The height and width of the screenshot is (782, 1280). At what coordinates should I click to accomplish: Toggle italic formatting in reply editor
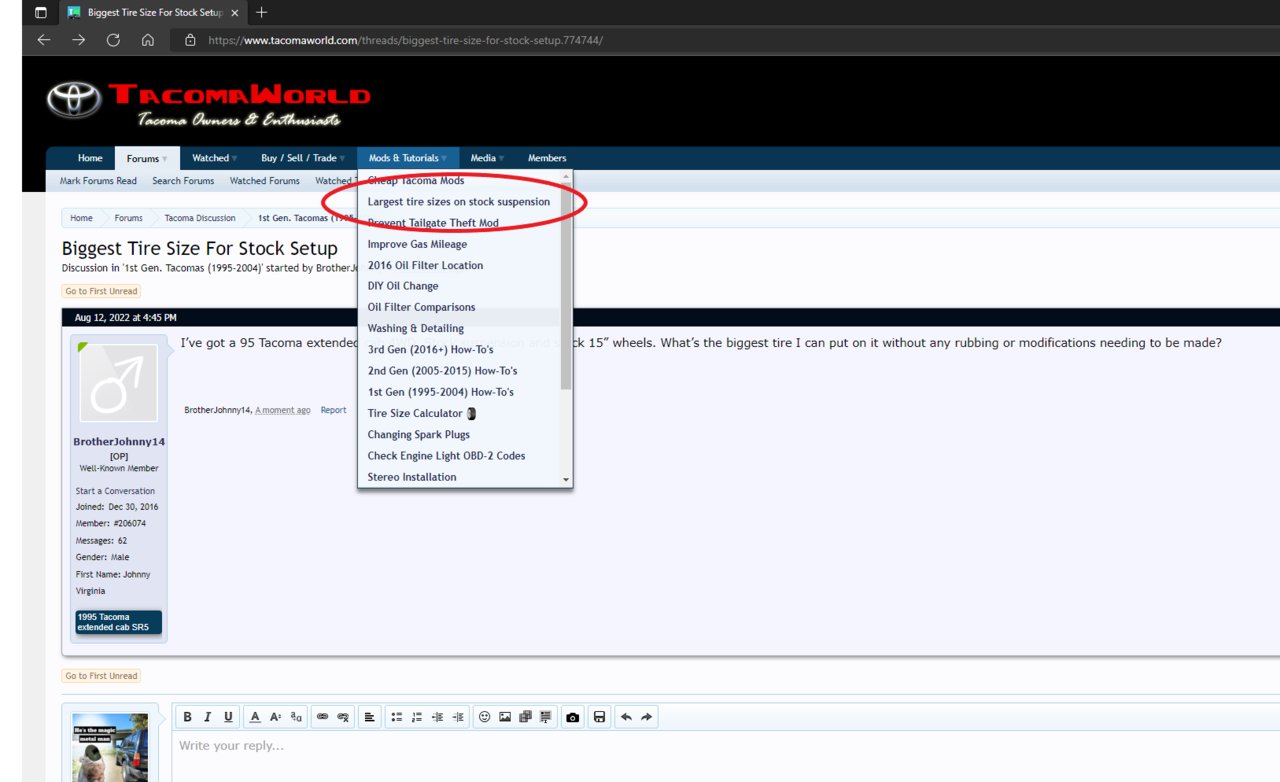pos(208,717)
